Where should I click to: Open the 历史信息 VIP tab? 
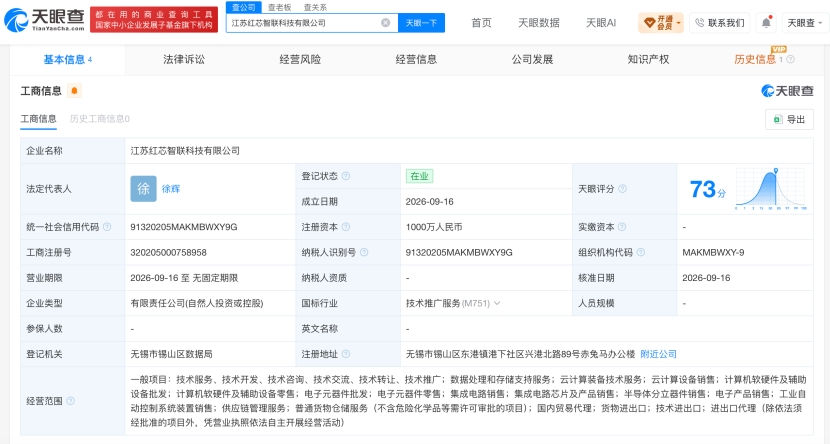point(755,59)
